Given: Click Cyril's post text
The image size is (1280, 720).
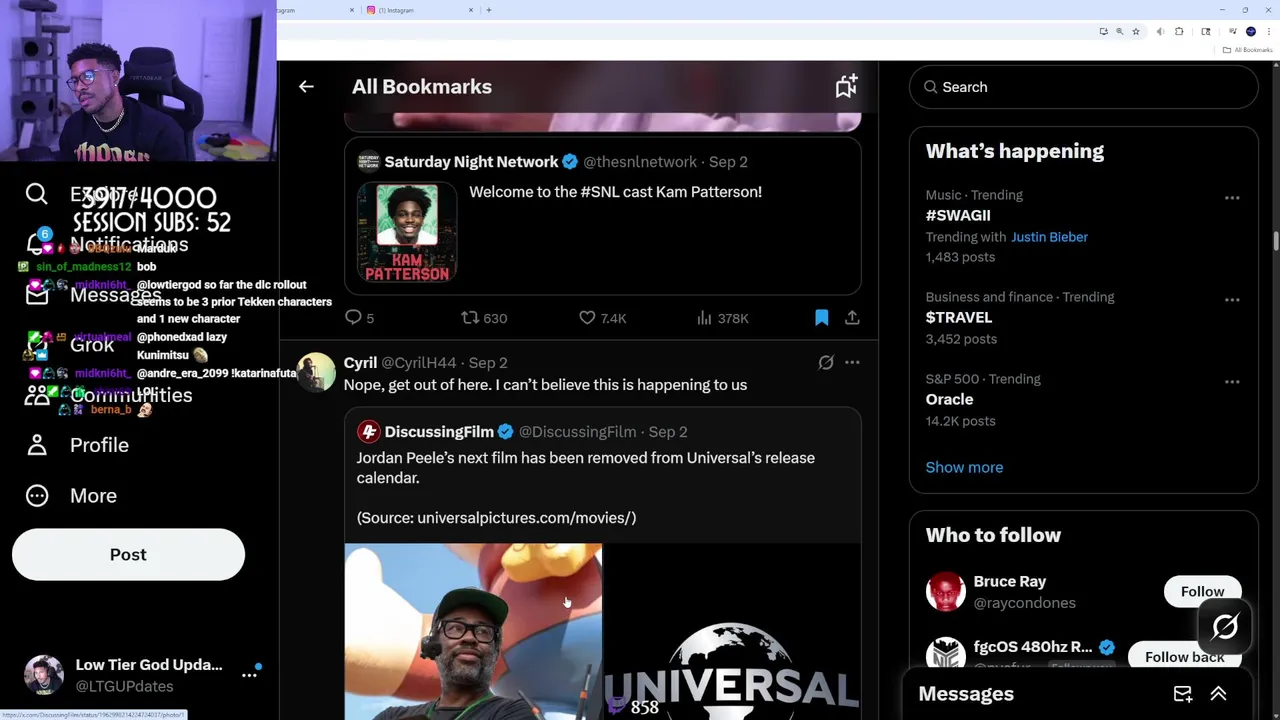Looking at the screenshot, I should [x=545, y=385].
